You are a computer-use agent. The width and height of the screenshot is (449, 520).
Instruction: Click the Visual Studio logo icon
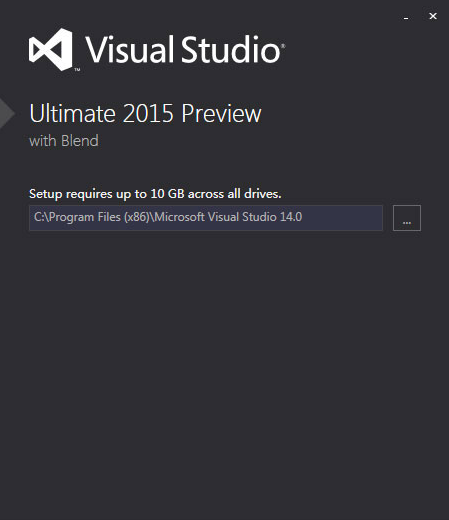pyautogui.click(x=51, y=49)
